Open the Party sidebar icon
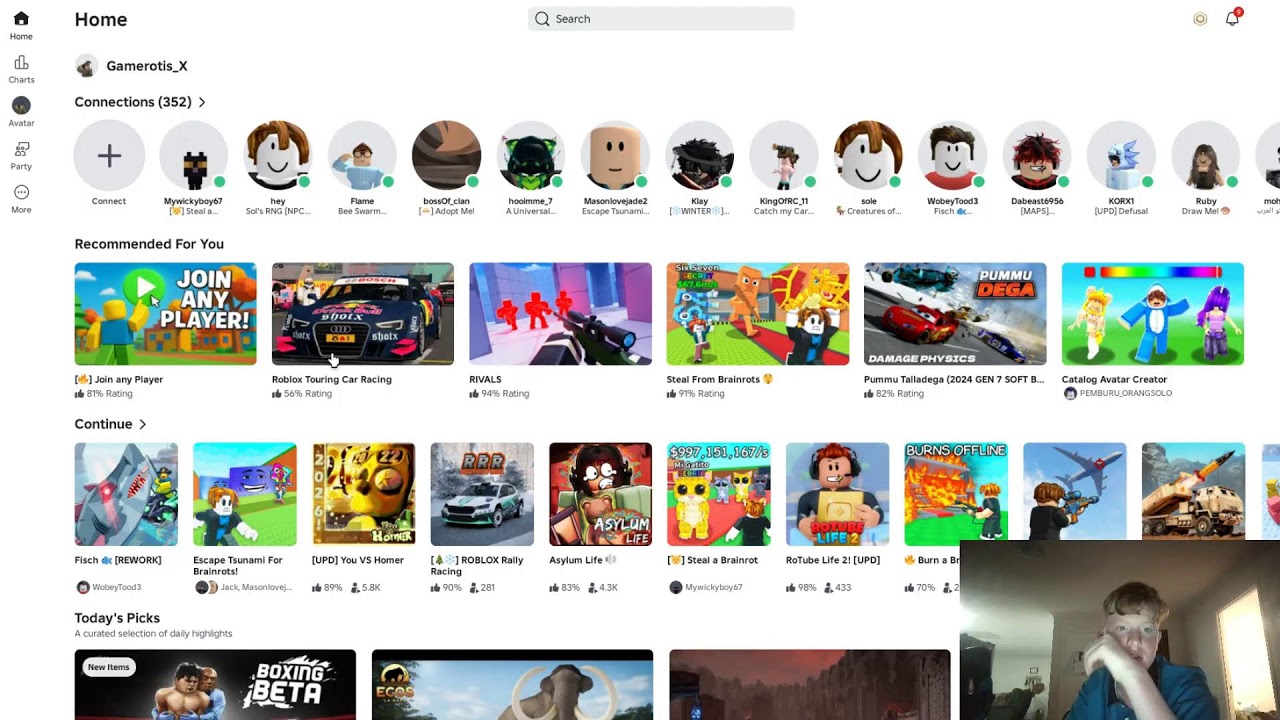 [21, 149]
